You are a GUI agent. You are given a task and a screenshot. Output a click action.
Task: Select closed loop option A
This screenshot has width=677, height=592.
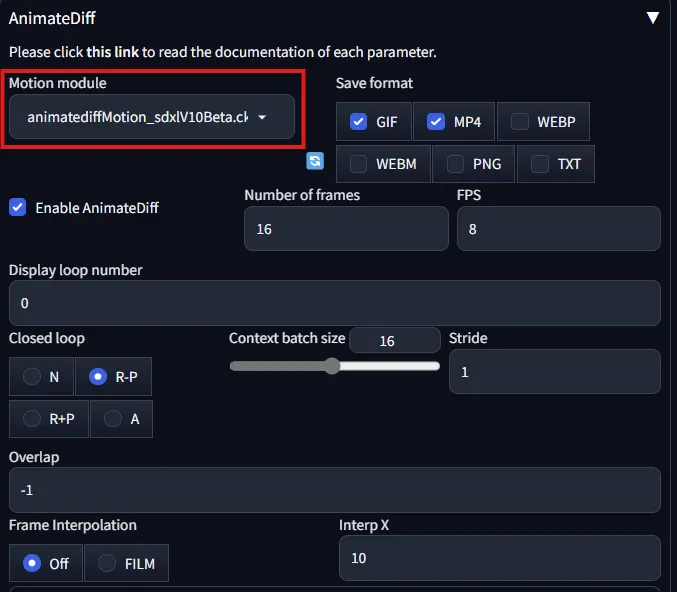tap(113, 419)
